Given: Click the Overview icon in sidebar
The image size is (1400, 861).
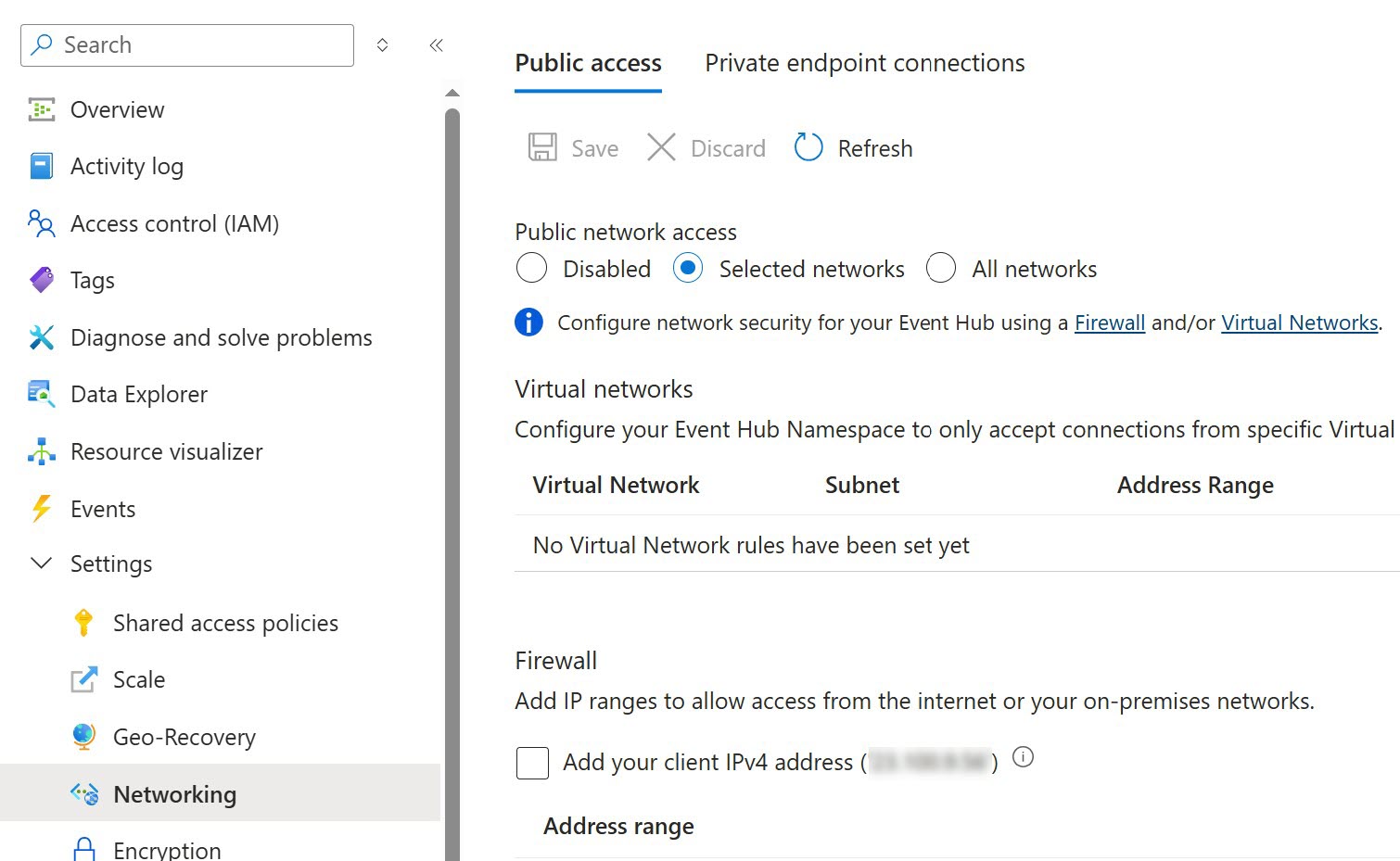Looking at the screenshot, I should (x=42, y=110).
